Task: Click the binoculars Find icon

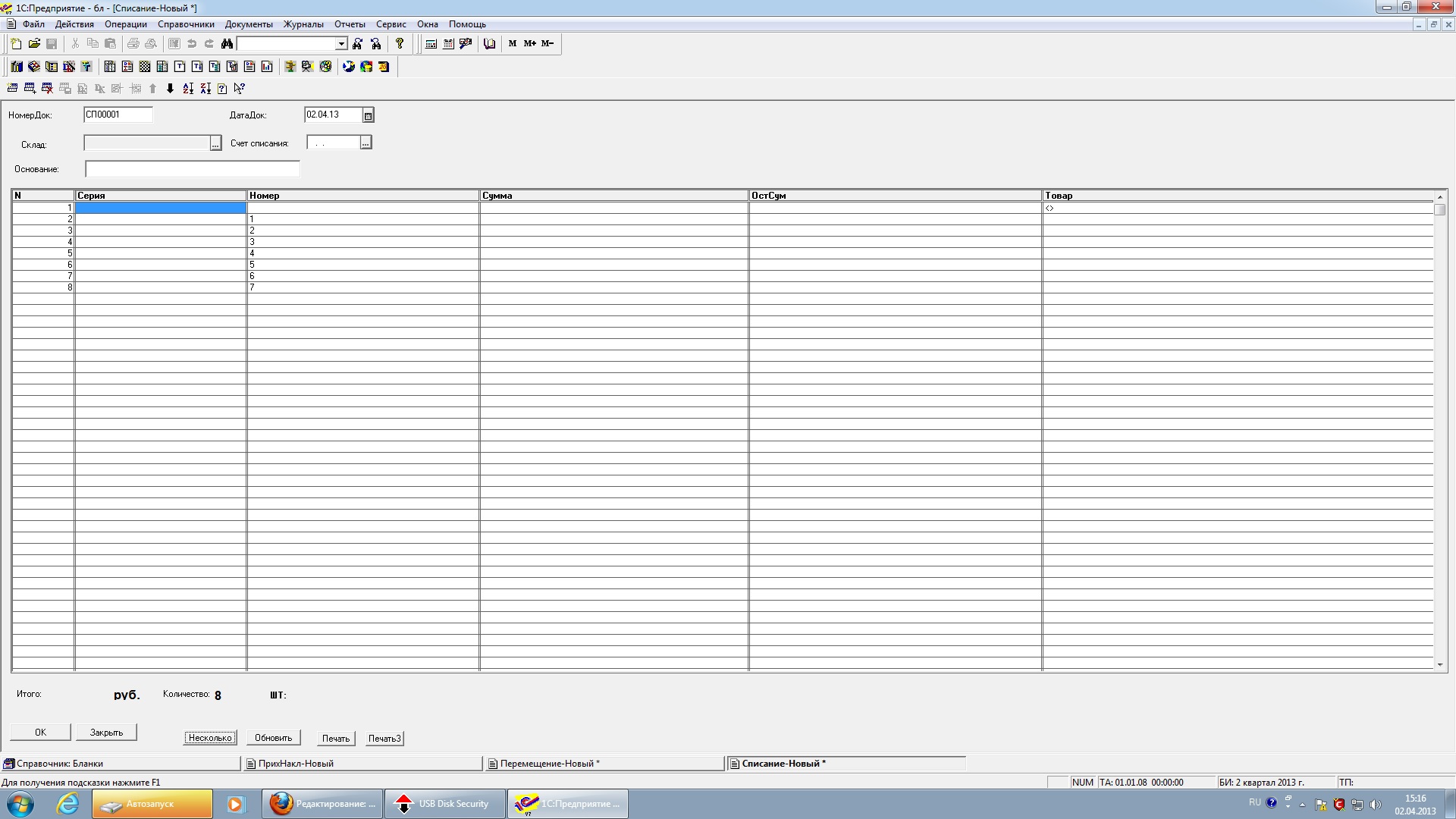Action: click(227, 44)
